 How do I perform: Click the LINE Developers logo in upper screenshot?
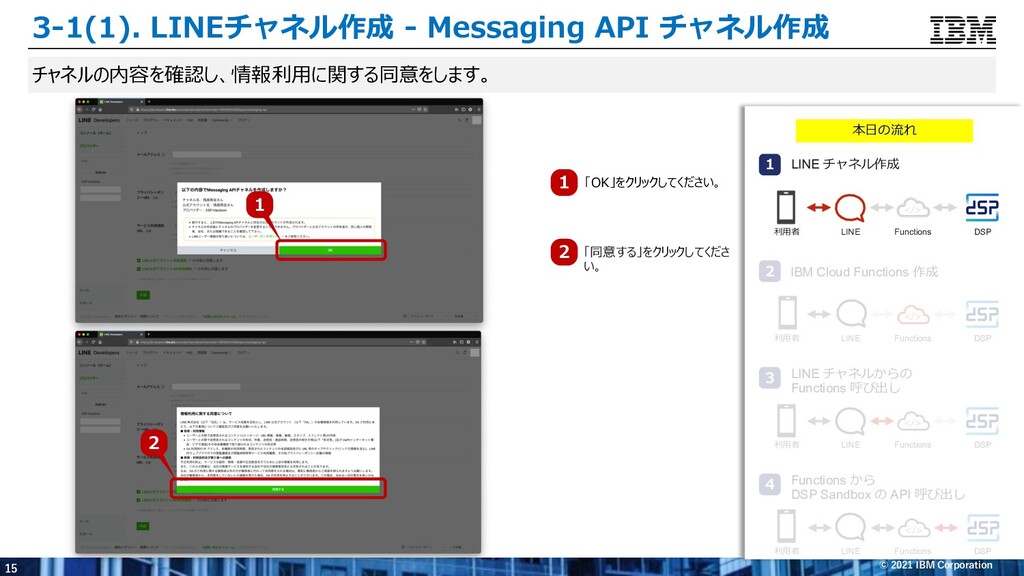[x=99, y=120]
